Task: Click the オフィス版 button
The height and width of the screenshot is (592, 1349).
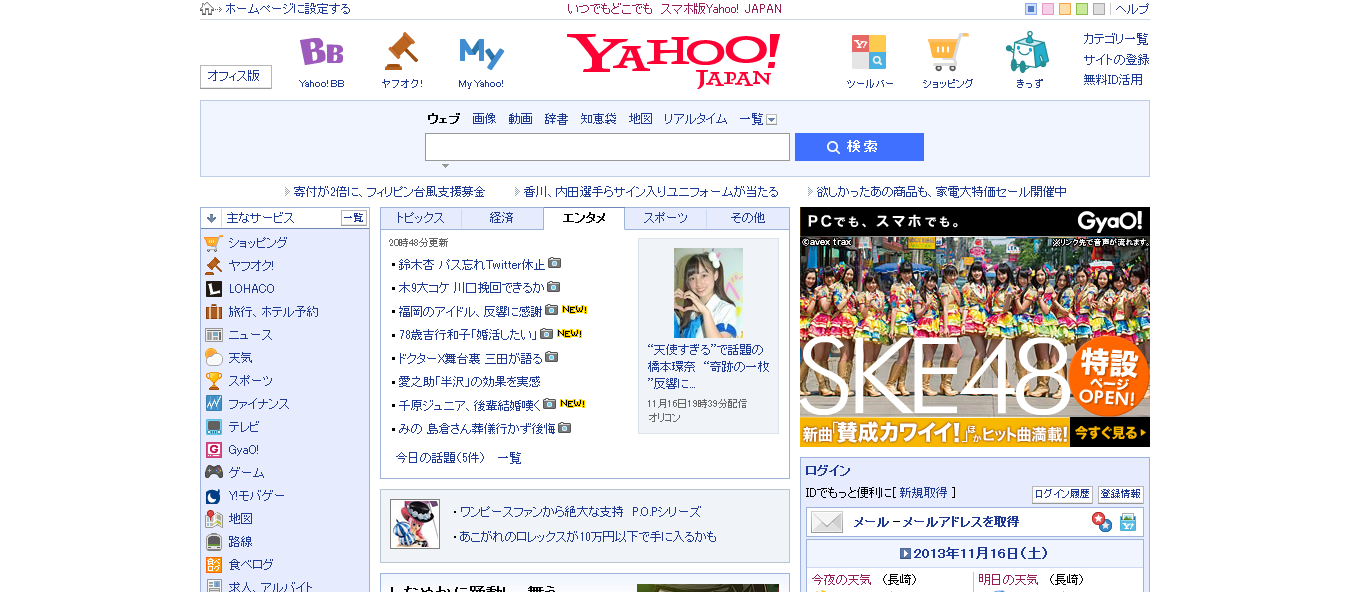Action: click(x=236, y=76)
